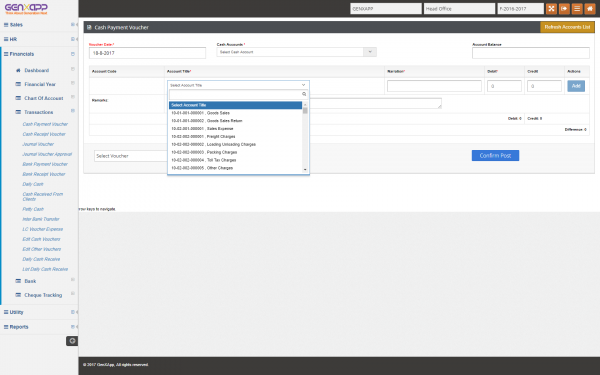Open Cheque Tracking menu item
Screen dimensions: 600x375
pyautogui.click(x=43, y=295)
